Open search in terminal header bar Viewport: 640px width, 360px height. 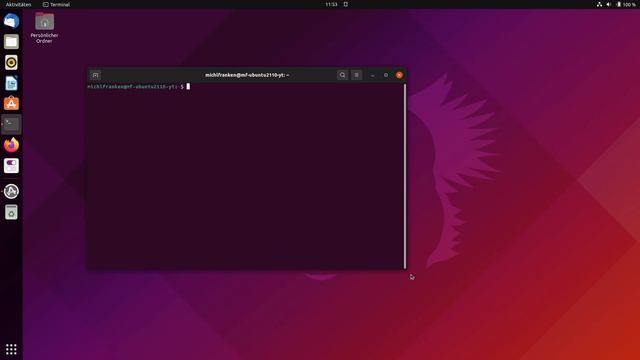pos(342,75)
